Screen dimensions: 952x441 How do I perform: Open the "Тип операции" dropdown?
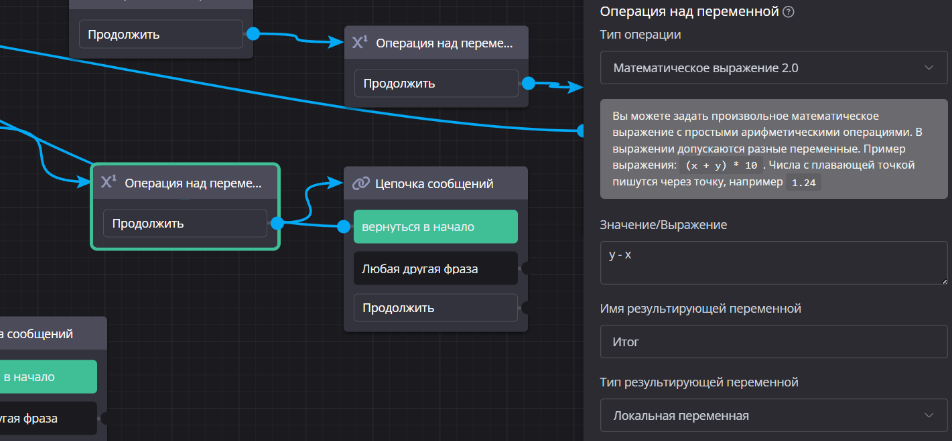click(x=774, y=68)
